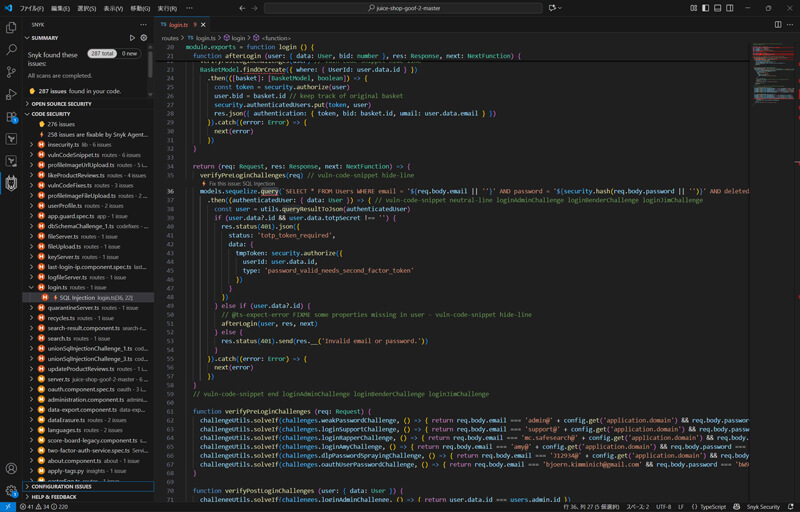This screenshot has width=800, height=512.
Task: Open the Extensions view
Action: coord(11,116)
